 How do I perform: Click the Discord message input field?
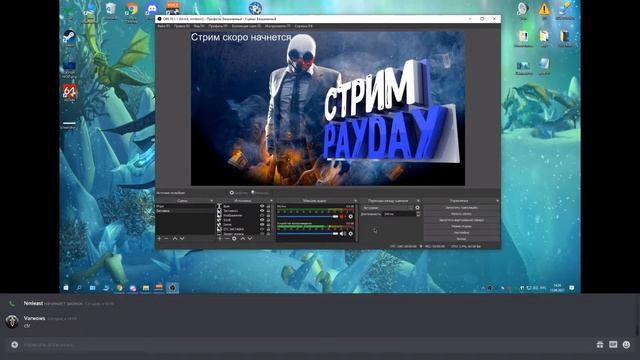click(x=306, y=345)
